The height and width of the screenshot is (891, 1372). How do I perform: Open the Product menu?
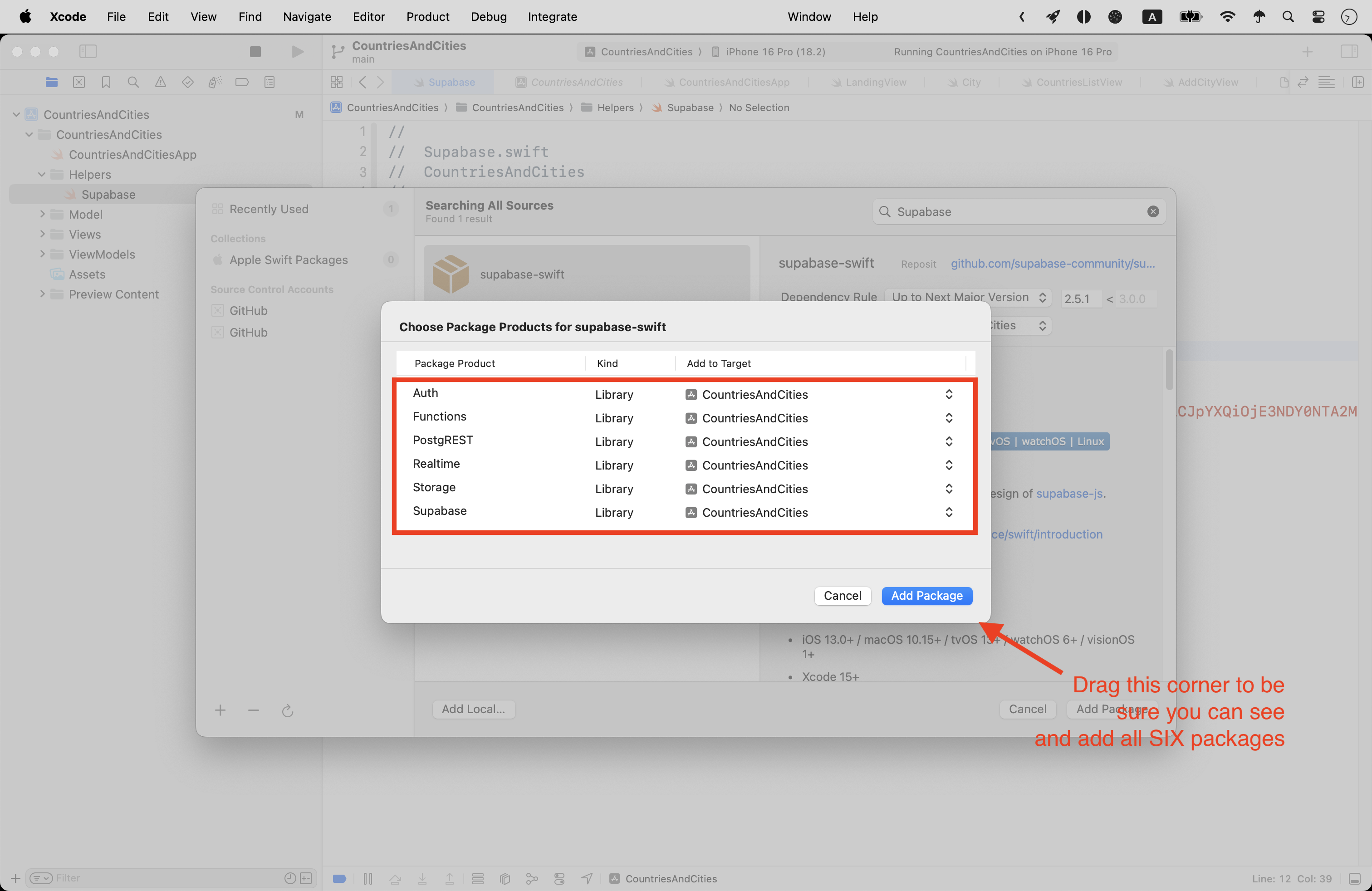pyautogui.click(x=427, y=17)
